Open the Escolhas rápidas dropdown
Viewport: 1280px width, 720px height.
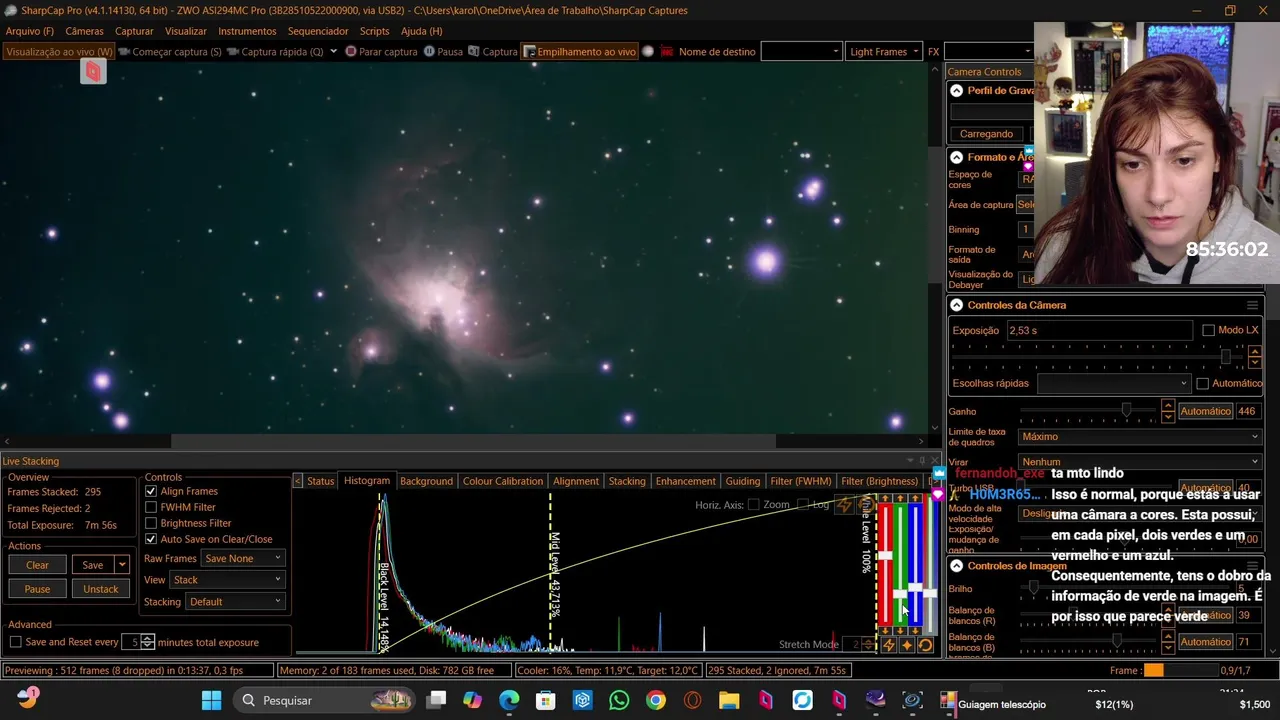[1114, 383]
